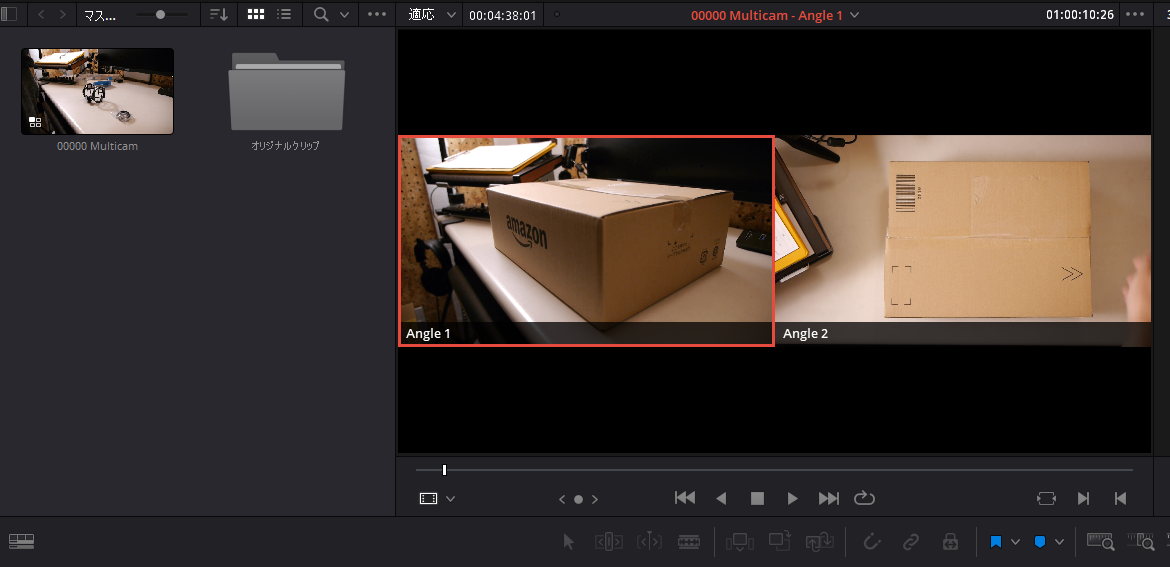Open the viewer mode dropdown (filmstrip icon)
Viewport: 1170px width, 567px height.
[437, 498]
